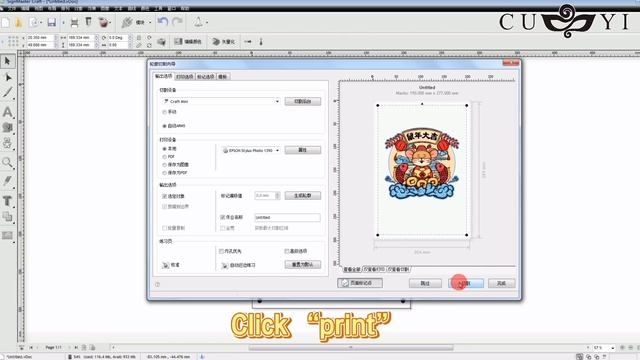Select the shape tool in left toolbar
The image size is (640, 360).
click(7, 127)
